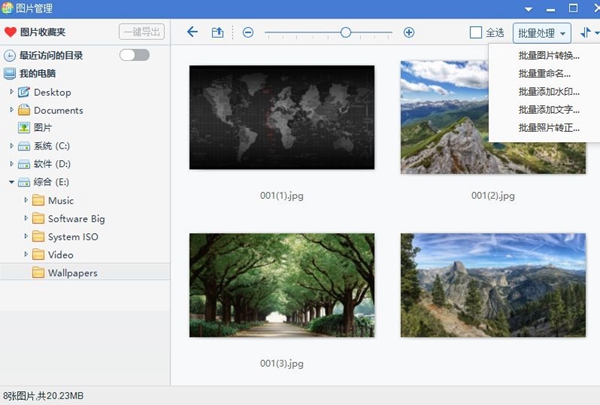The width and height of the screenshot is (600, 405).
Task: Select the 001(3).jpg tree road thumbnail
Action: click(281, 285)
